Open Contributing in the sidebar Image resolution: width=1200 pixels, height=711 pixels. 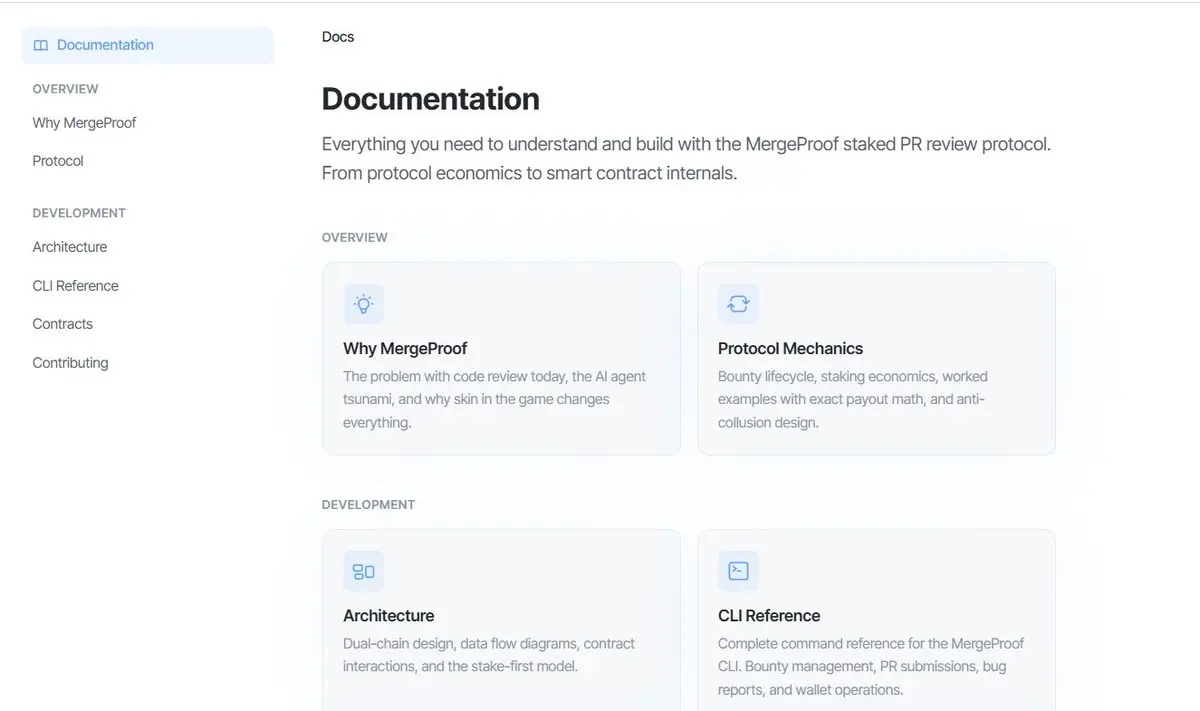coord(70,363)
